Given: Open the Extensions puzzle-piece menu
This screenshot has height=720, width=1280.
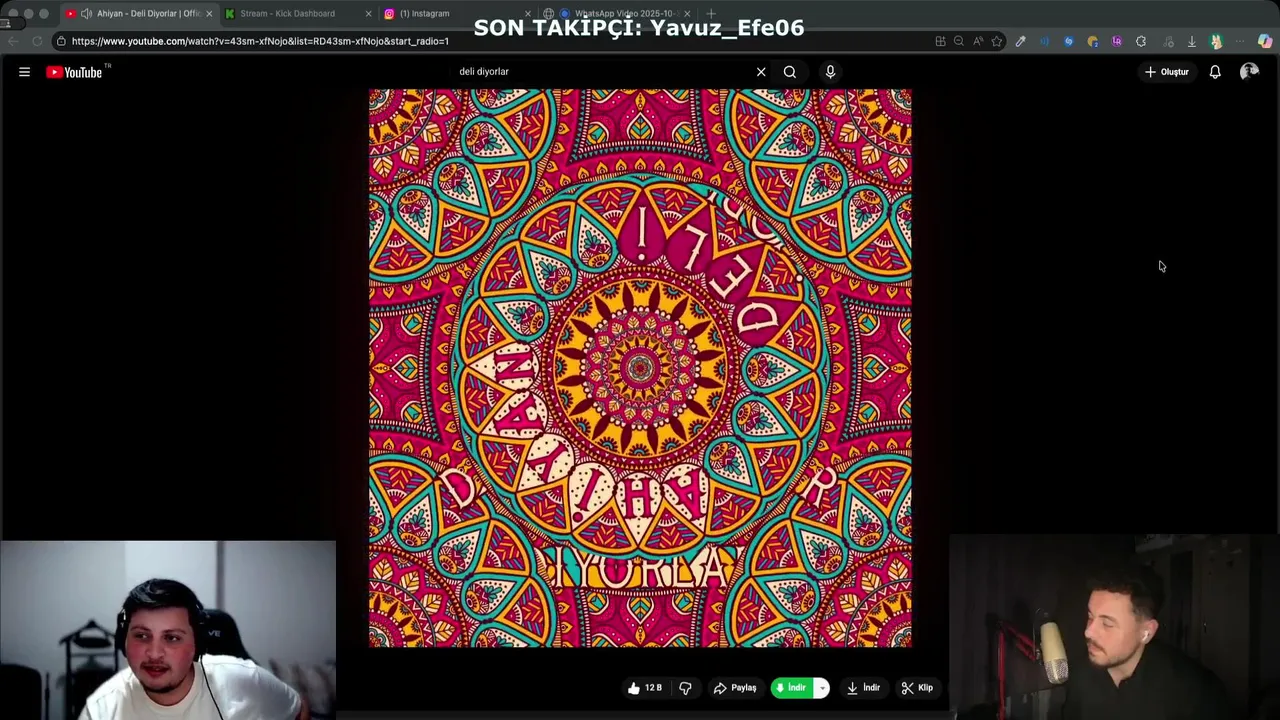Looking at the screenshot, I should click(x=1141, y=41).
